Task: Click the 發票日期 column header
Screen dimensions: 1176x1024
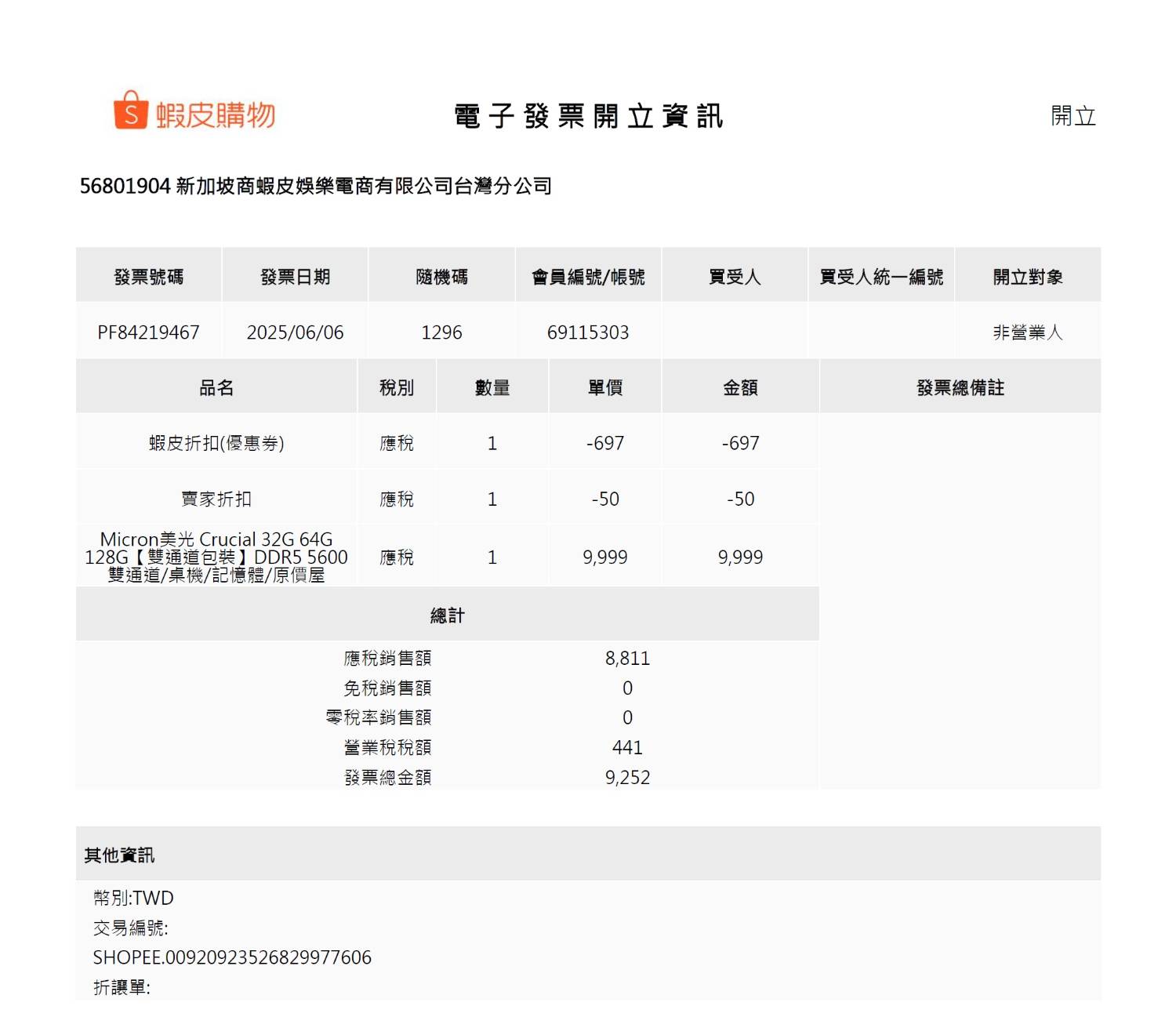Action: [296, 277]
